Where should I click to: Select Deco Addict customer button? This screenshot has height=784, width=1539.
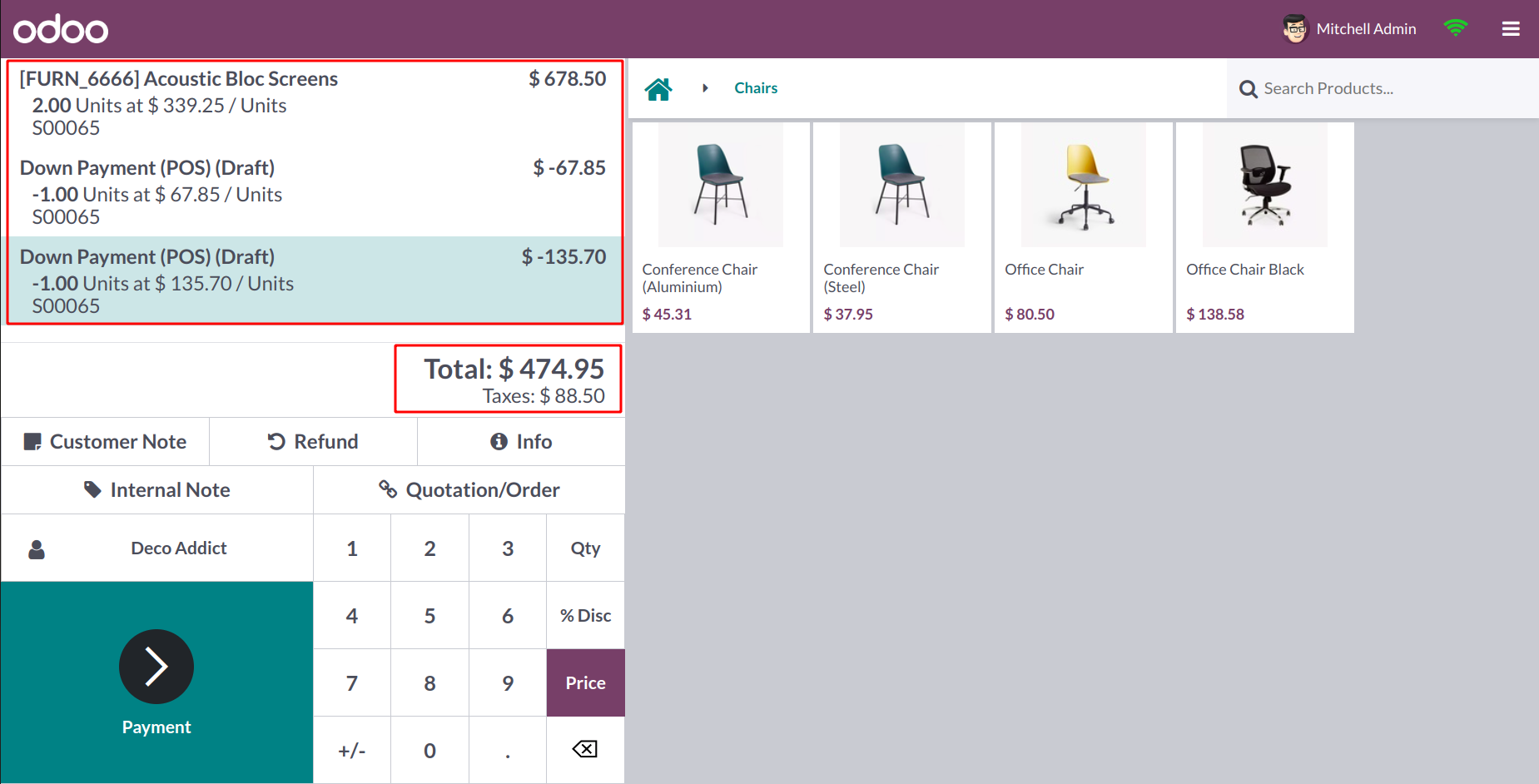click(157, 548)
